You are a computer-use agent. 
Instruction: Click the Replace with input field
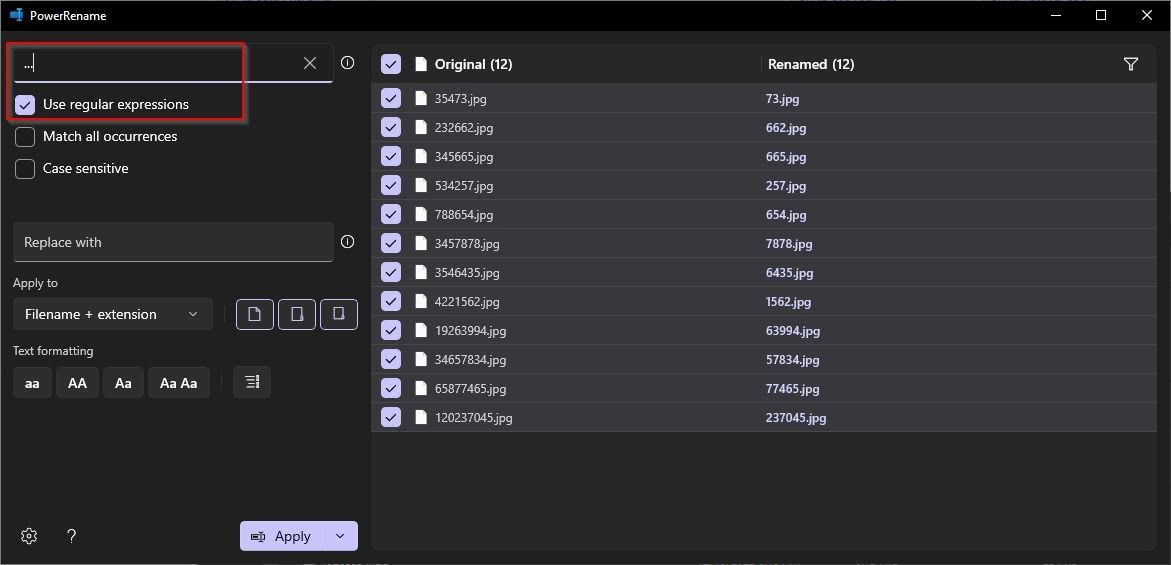pos(172,242)
